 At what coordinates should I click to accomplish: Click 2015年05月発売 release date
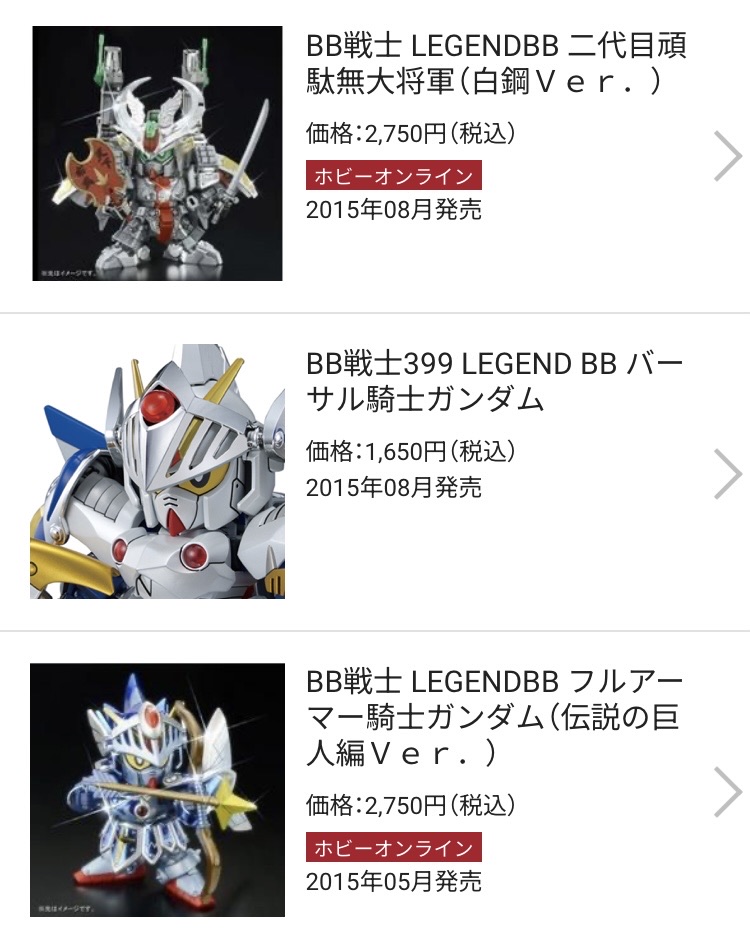(x=394, y=882)
